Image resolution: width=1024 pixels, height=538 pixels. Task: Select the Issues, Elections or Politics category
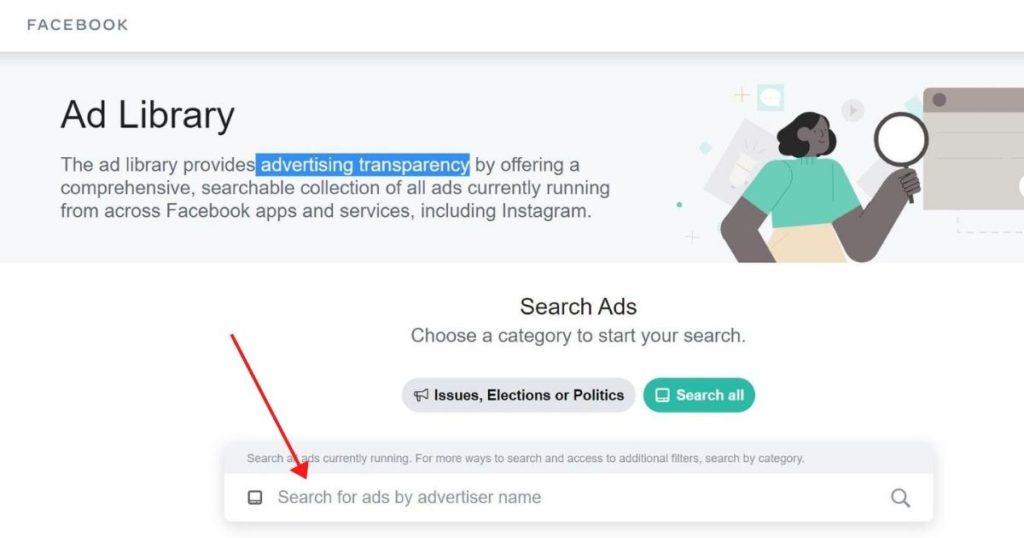519,395
